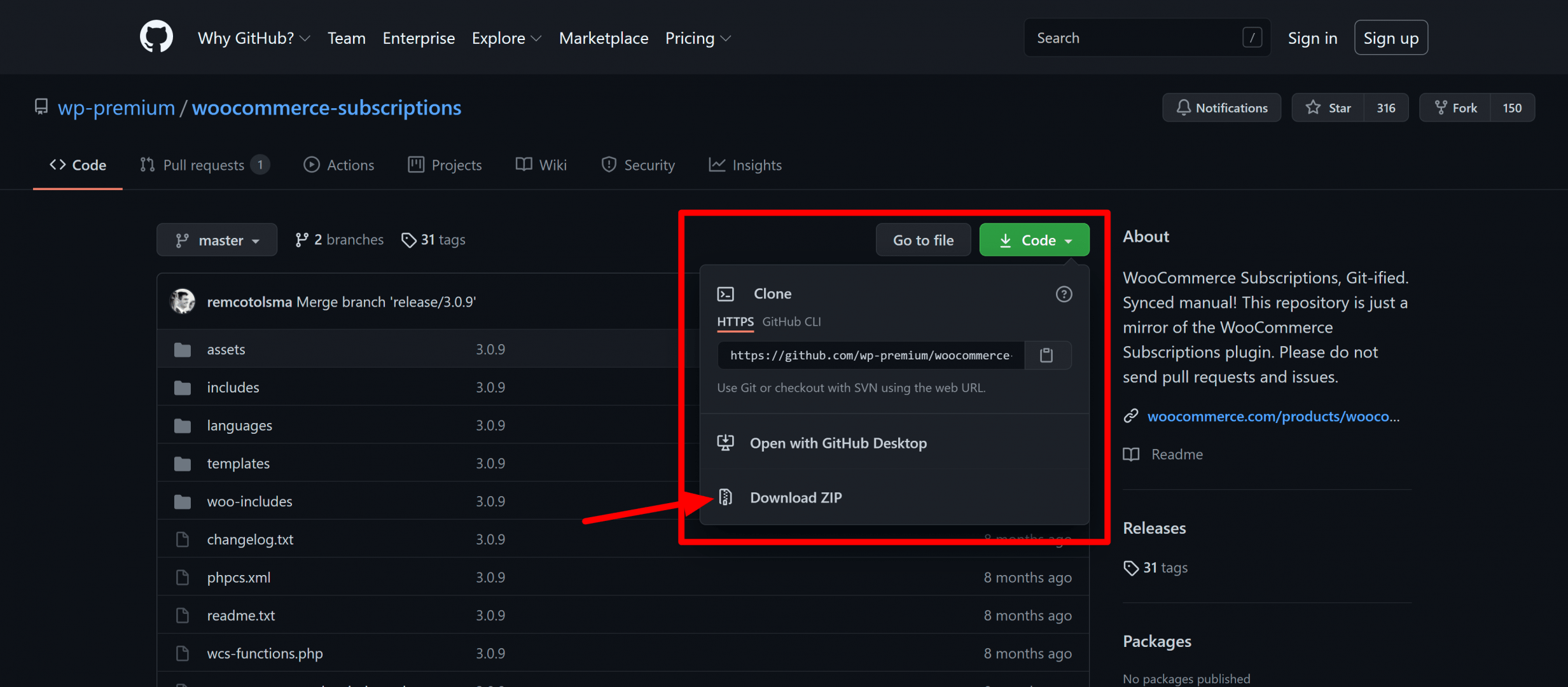Switch to the Insights tab
The height and width of the screenshot is (687, 1568).
[x=746, y=165]
